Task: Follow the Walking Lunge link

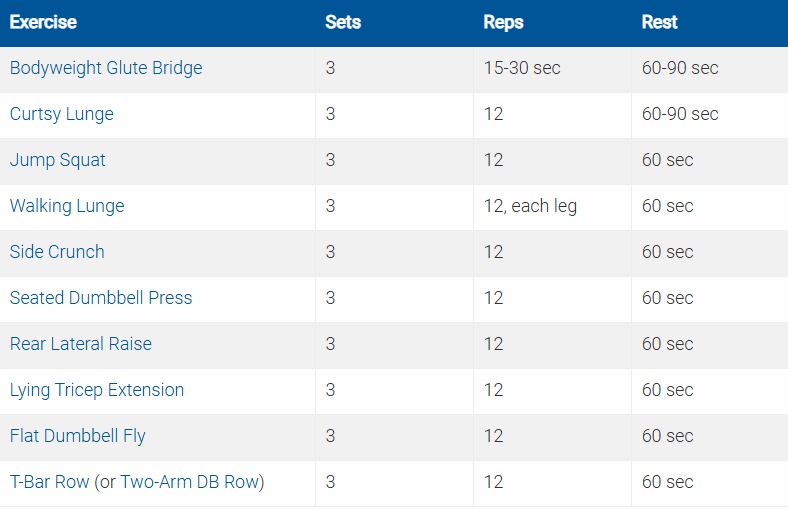Action: click(67, 206)
